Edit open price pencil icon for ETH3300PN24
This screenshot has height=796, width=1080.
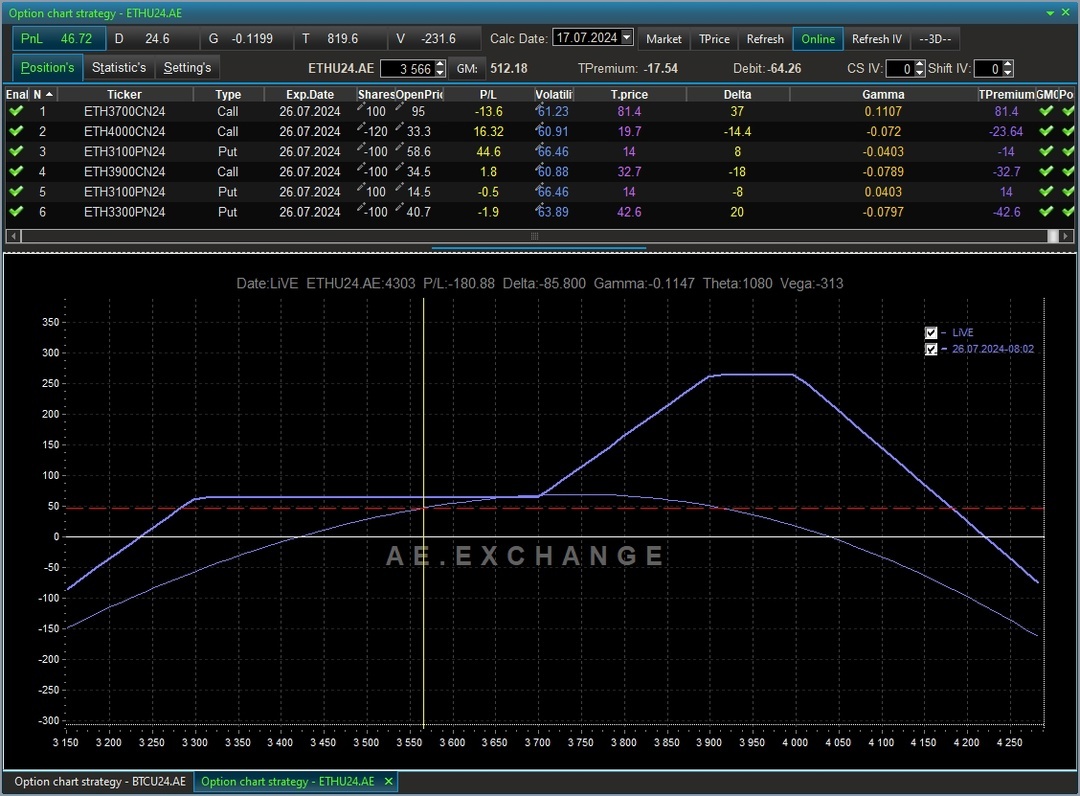point(399,208)
